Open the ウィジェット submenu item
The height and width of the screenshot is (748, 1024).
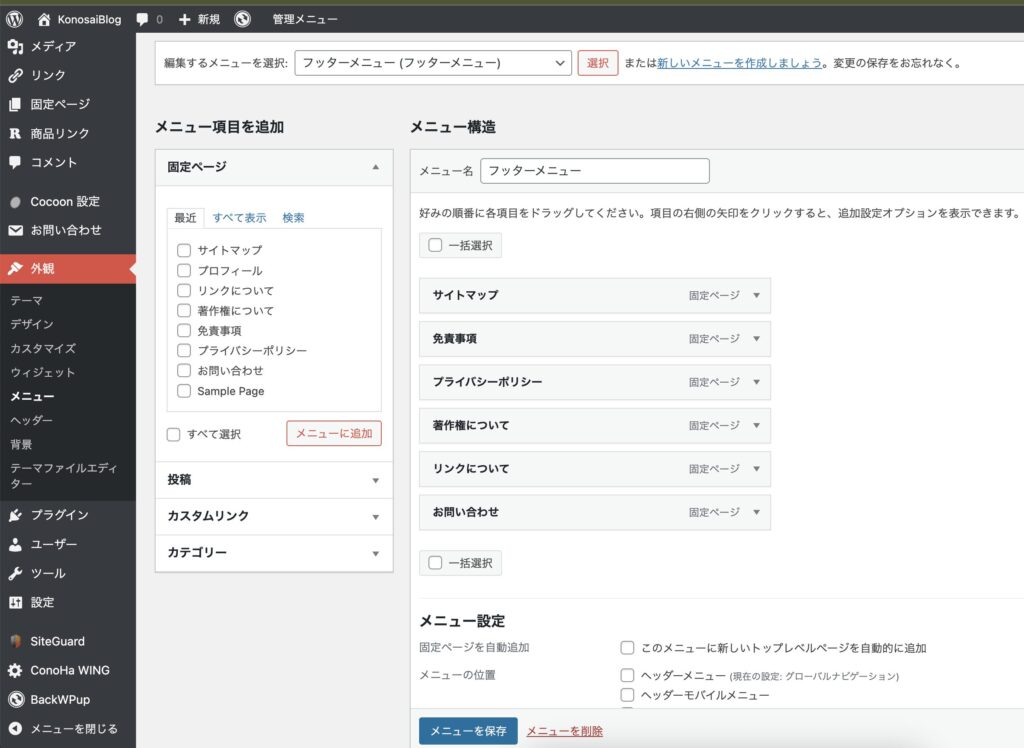pyautogui.click(x=43, y=372)
